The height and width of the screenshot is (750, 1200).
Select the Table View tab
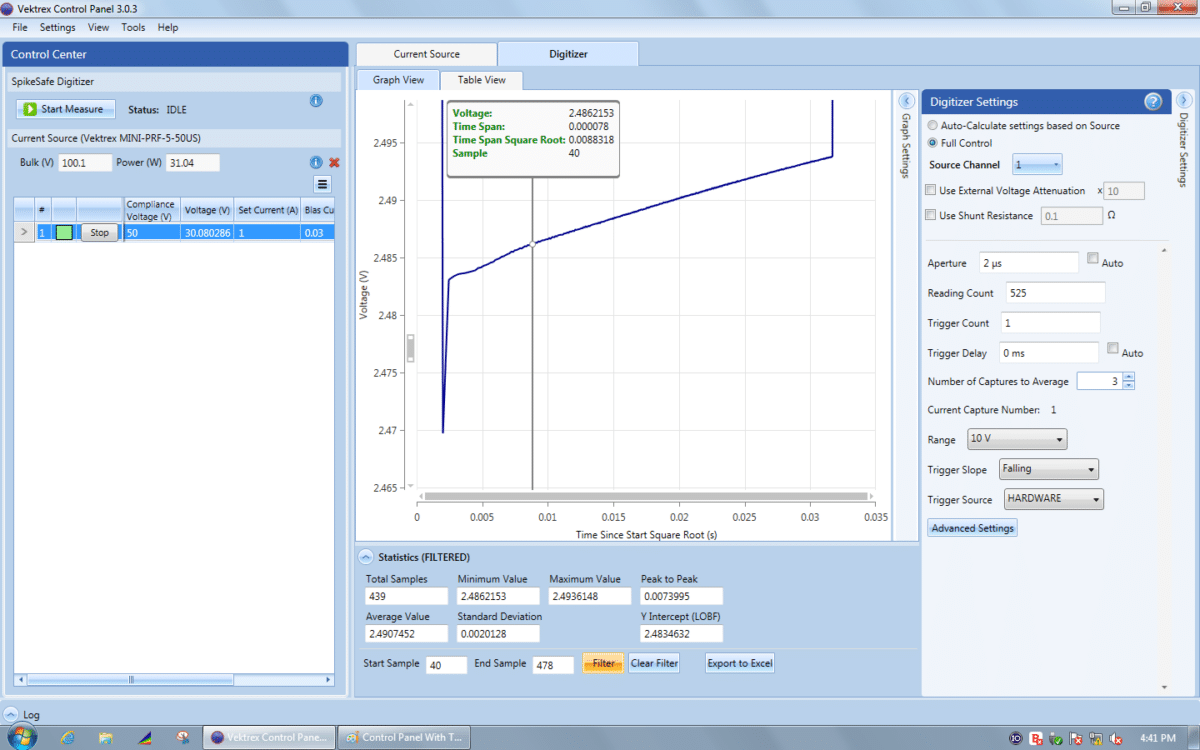pyautogui.click(x=482, y=80)
